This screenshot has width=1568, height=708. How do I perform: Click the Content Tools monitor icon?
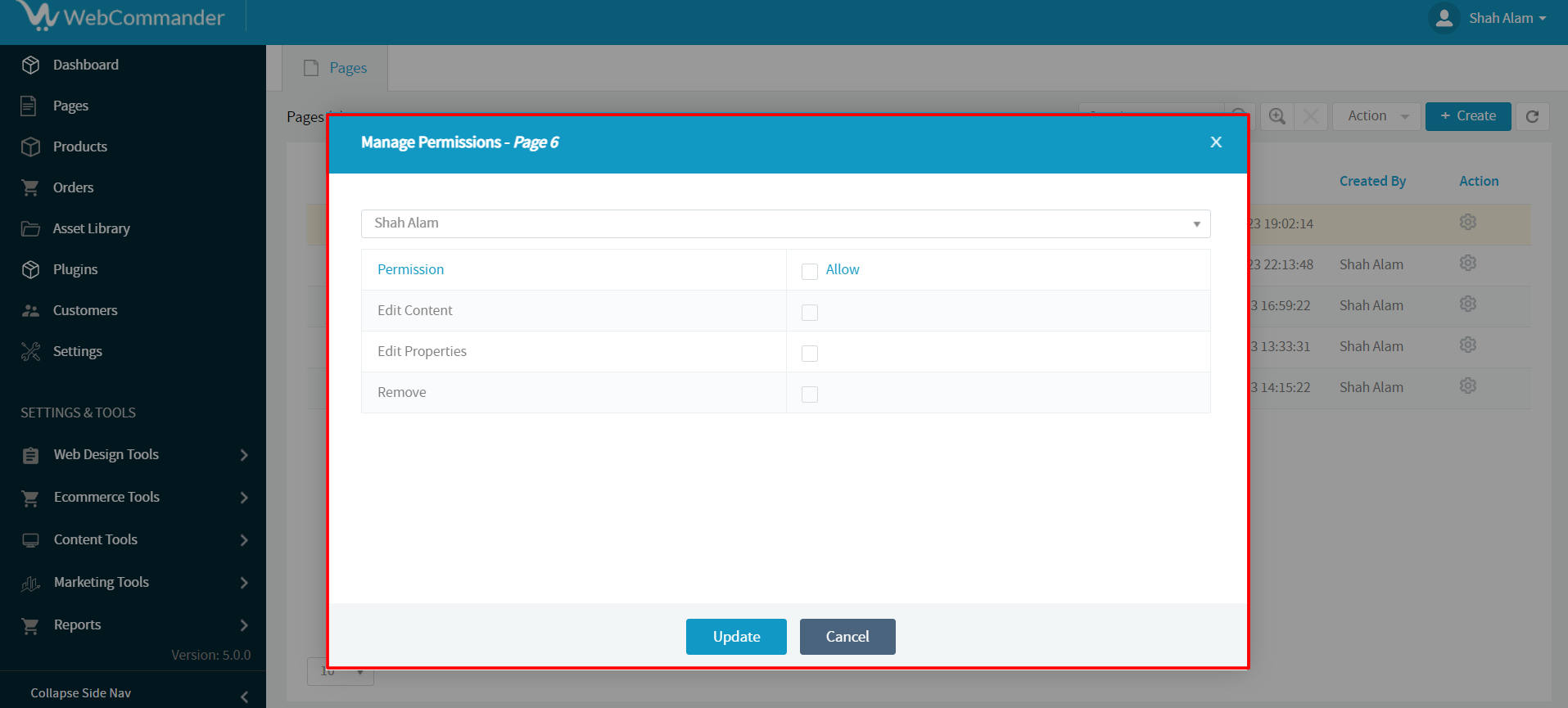[x=30, y=540]
